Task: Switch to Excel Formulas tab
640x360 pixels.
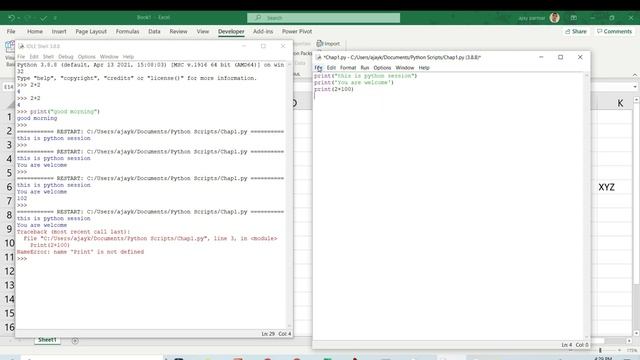Action: pyautogui.click(x=127, y=31)
